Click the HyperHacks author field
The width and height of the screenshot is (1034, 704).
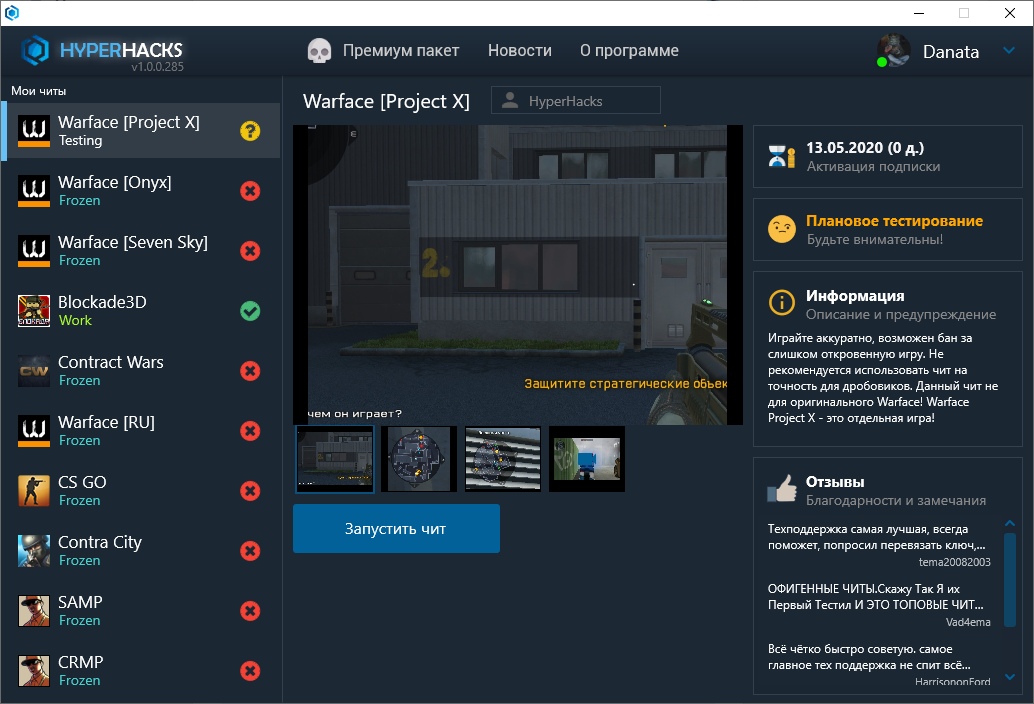pos(576,100)
